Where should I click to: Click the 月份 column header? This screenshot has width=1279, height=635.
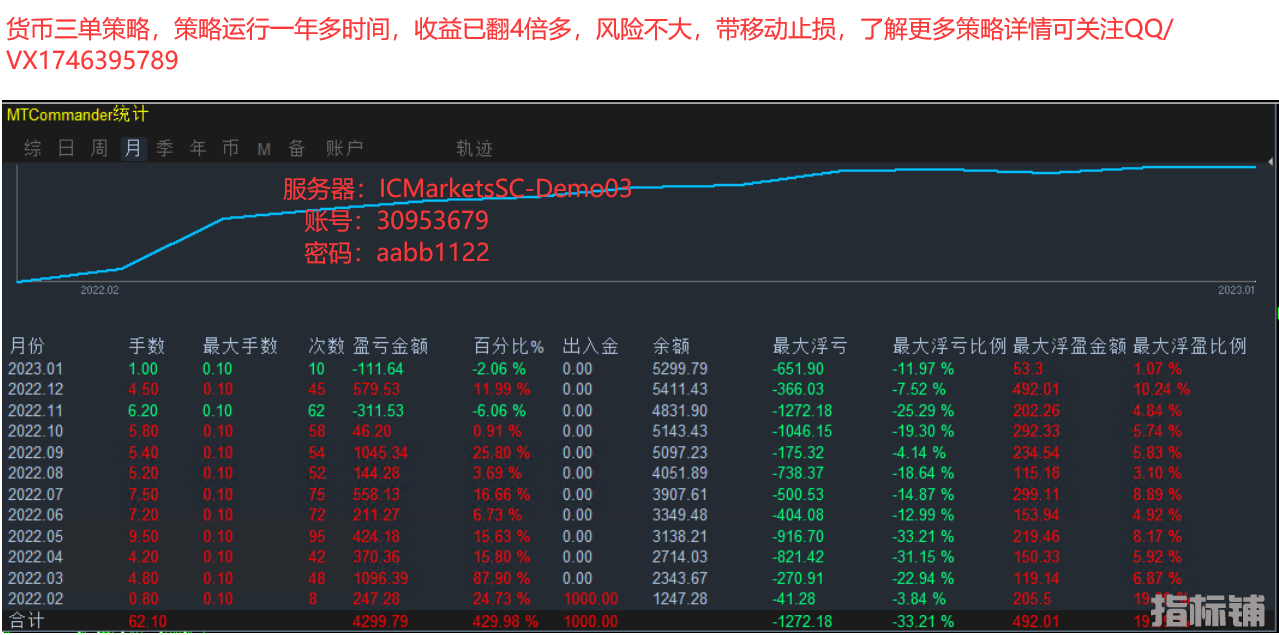click(x=27, y=346)
